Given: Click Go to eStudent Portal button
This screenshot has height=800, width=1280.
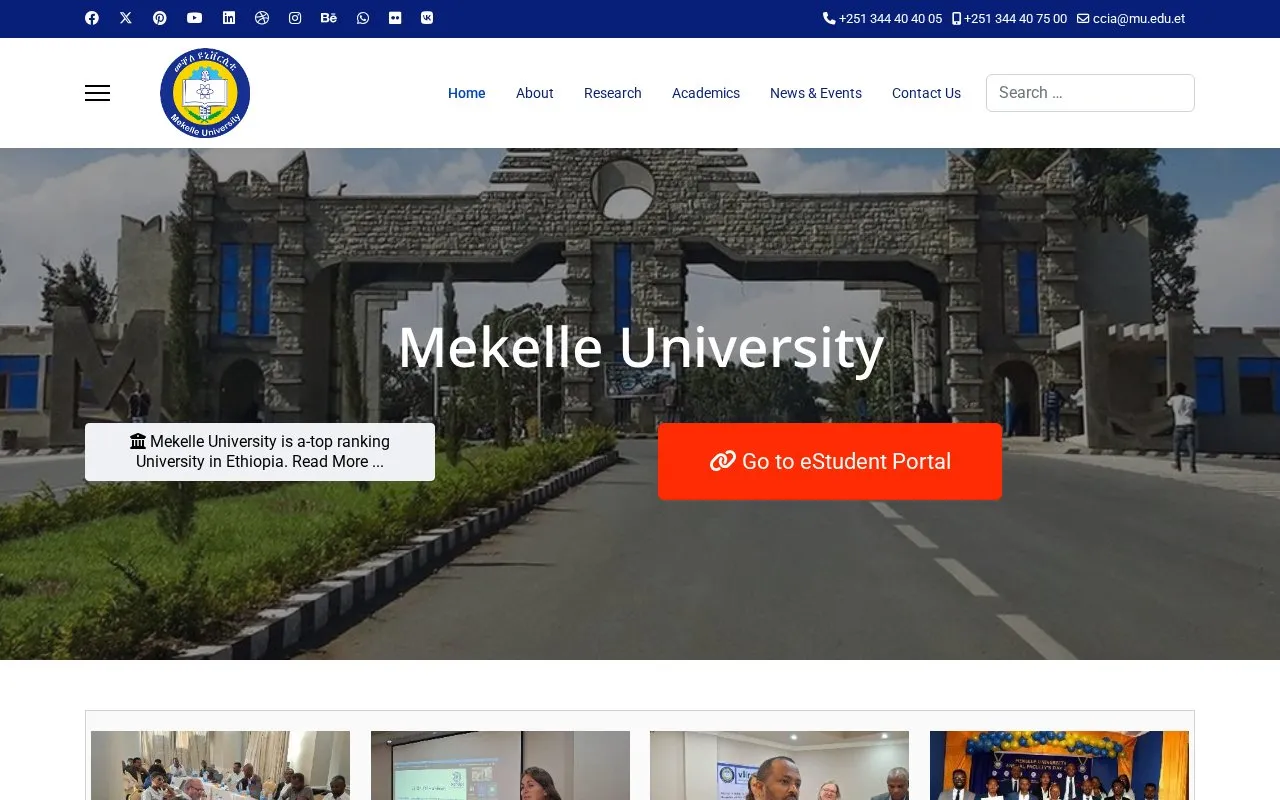Looking at the screenshot, I should 830,461.
